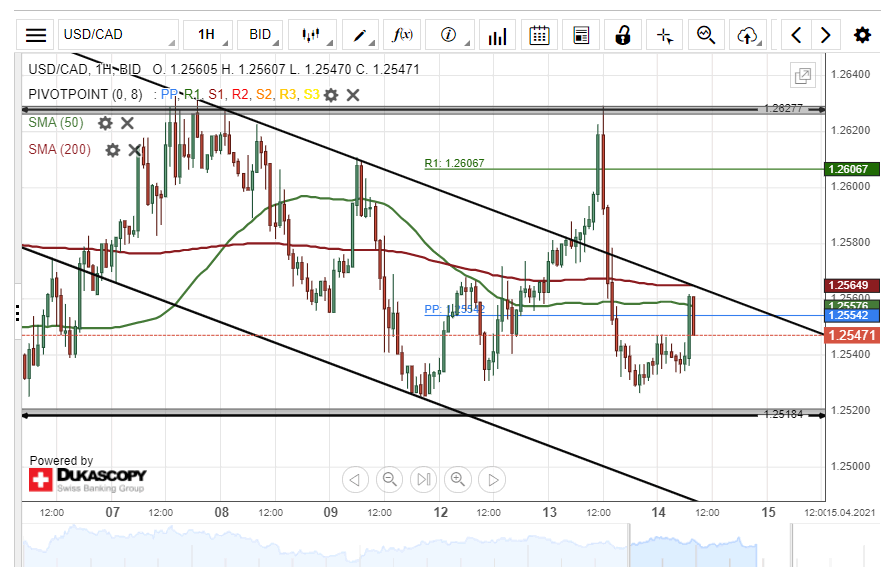This screenshot has width=882, height=577.
Task: Click the 1.25542 blue price tag
Action: (x=851, y=315)
